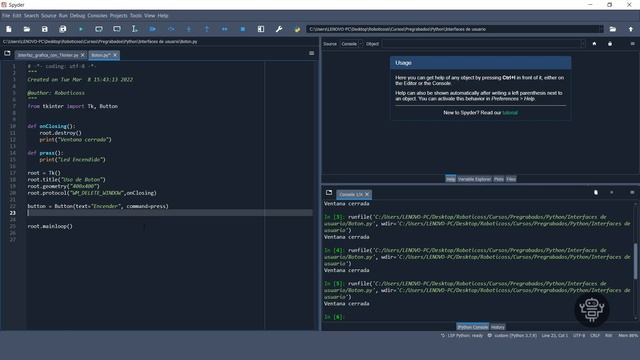Go to parent directory with the up arrow
Screen dimensions: 640x360
[631, 29]
